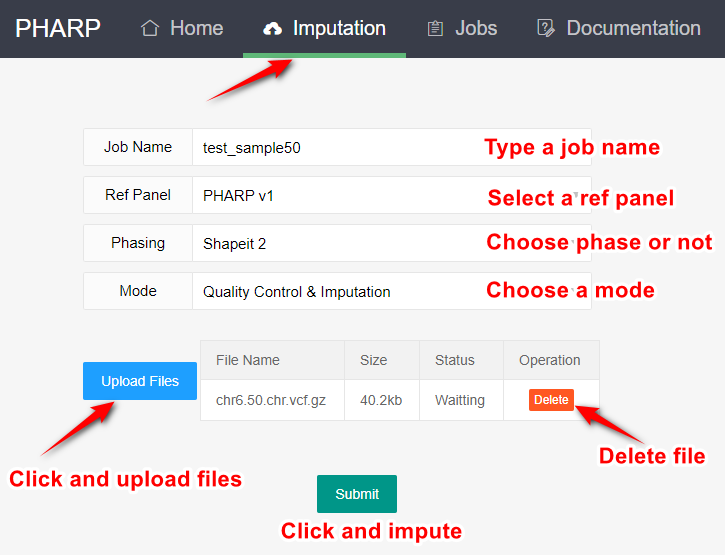Click the green Submit button
This screenshot has height=555, width=725.
[x=357, y=494]
